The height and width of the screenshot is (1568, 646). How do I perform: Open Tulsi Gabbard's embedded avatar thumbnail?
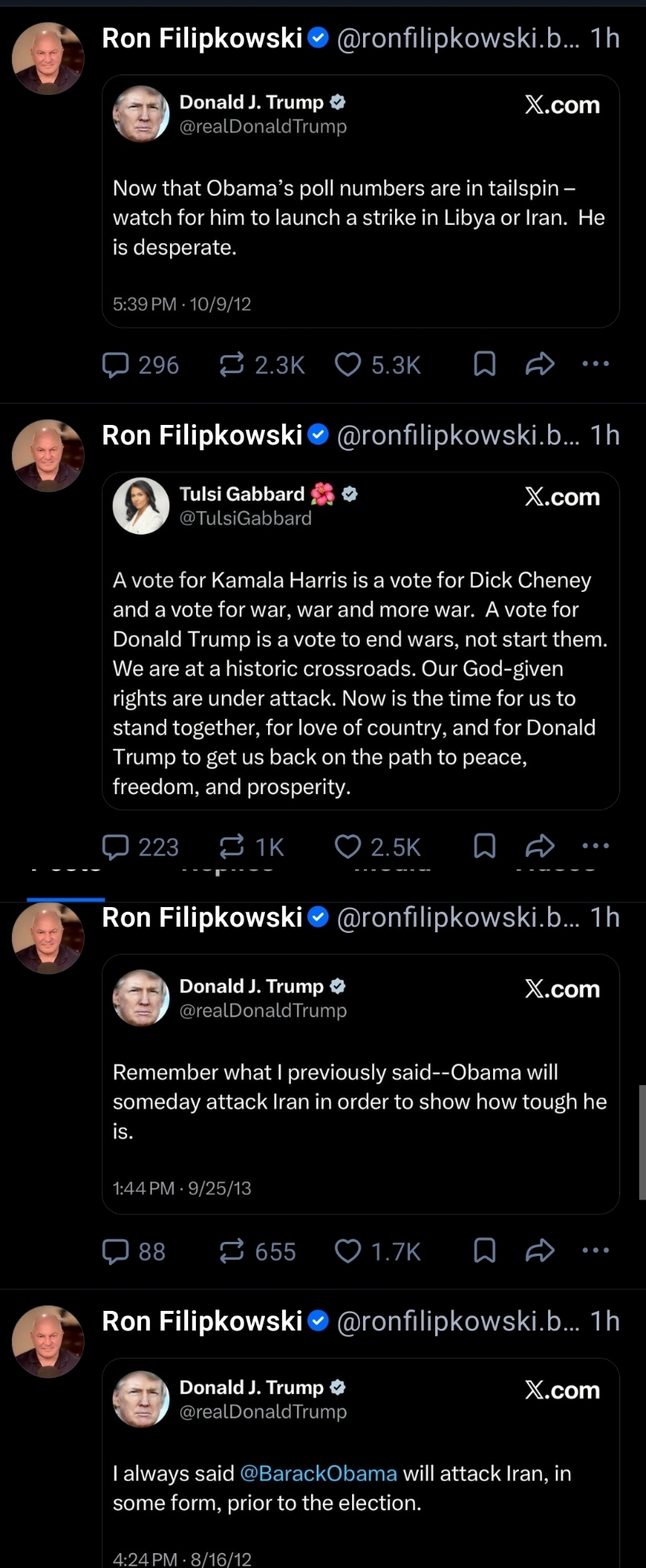[x=141, y=506]
